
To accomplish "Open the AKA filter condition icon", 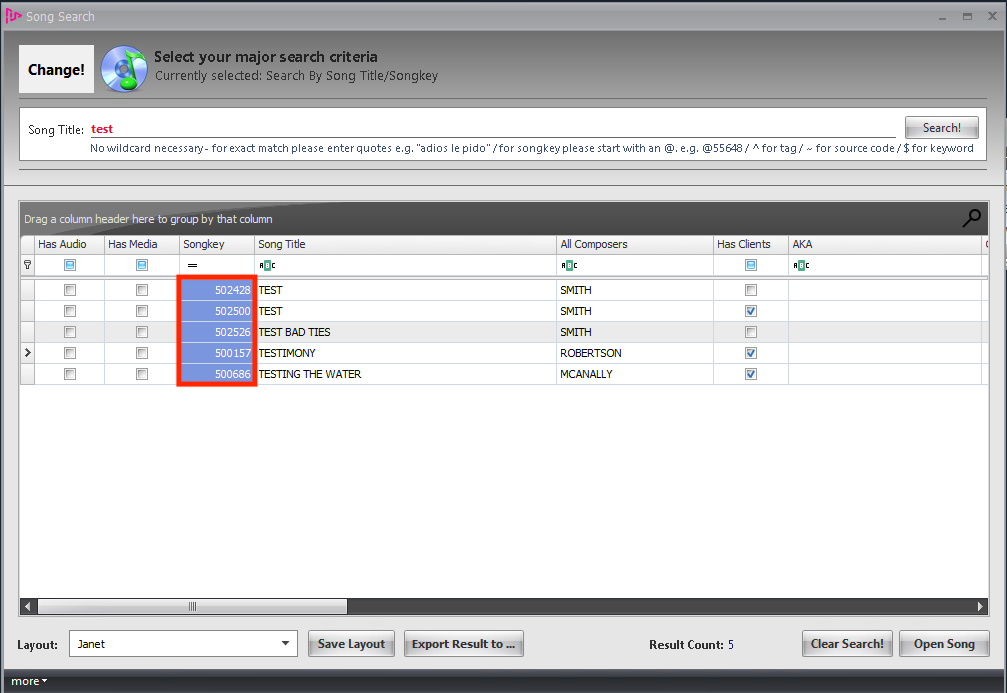I will 801,265.
